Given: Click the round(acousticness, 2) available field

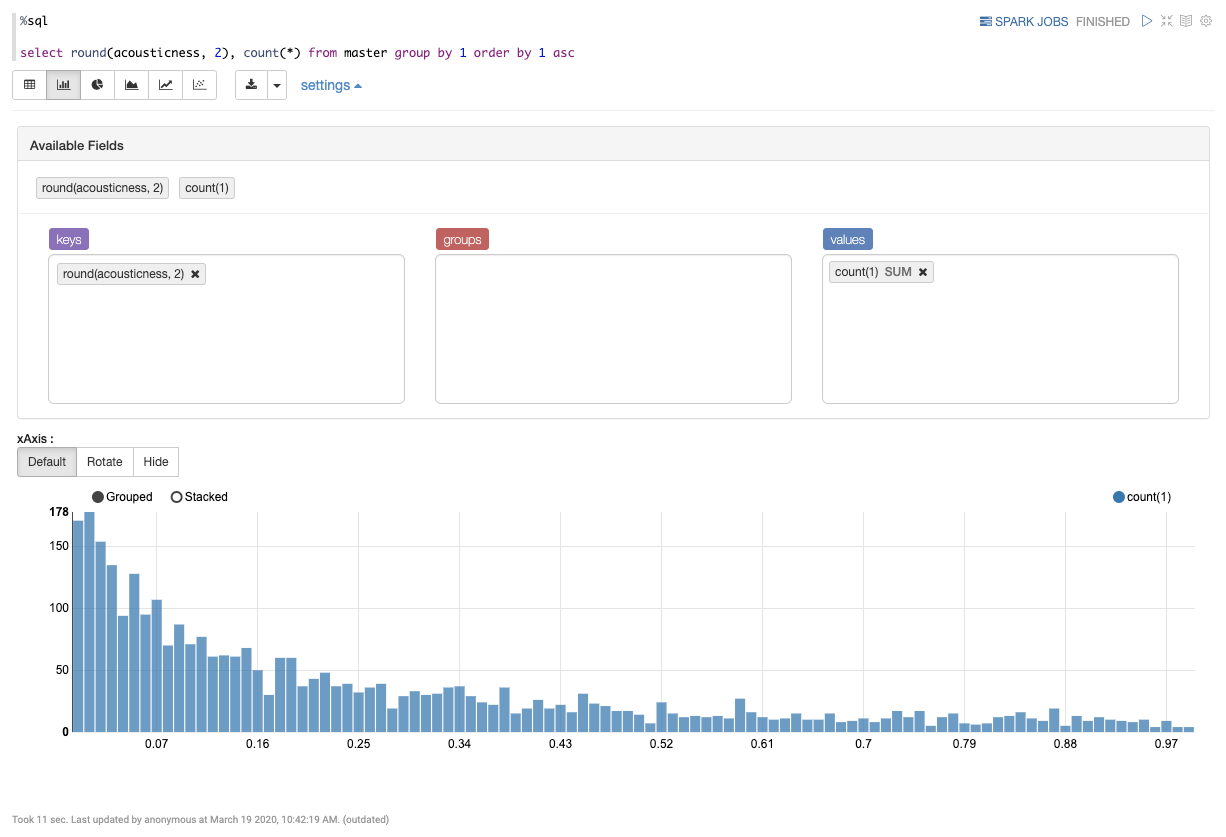Looking at the screenshot, I should (102, 188).
